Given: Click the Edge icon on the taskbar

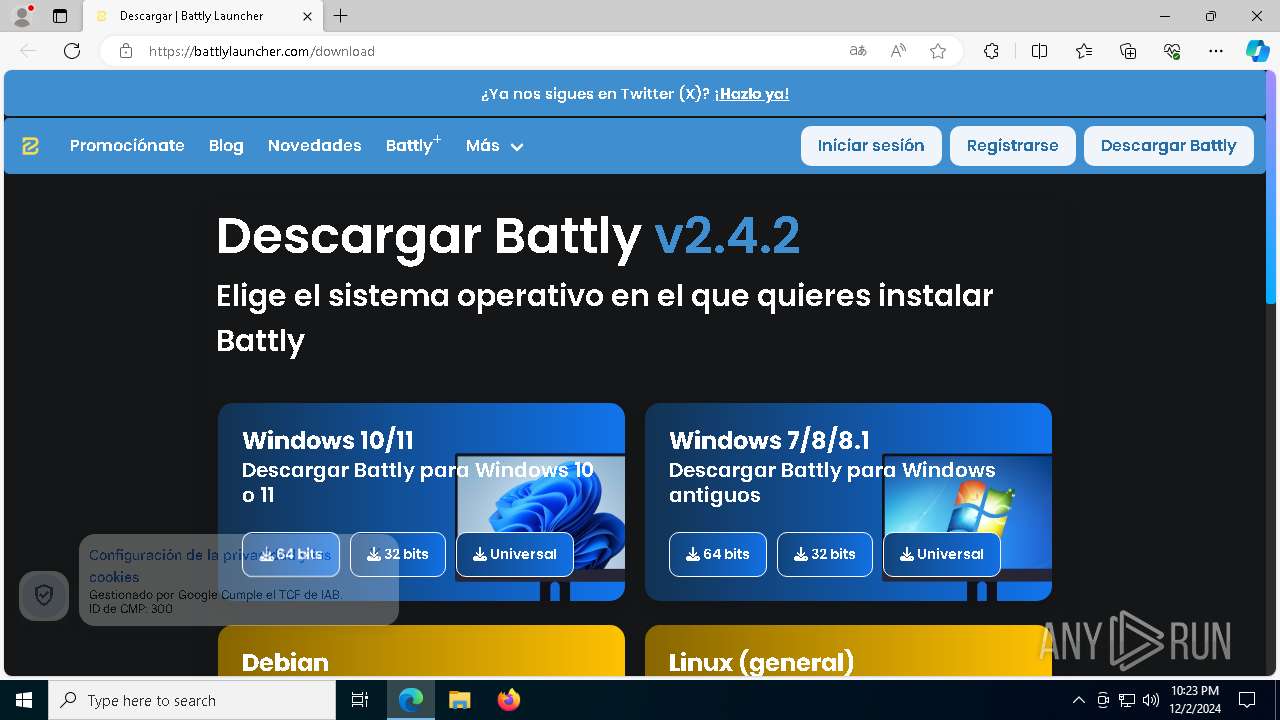Looking at the screenshot, I should [411, 700].
